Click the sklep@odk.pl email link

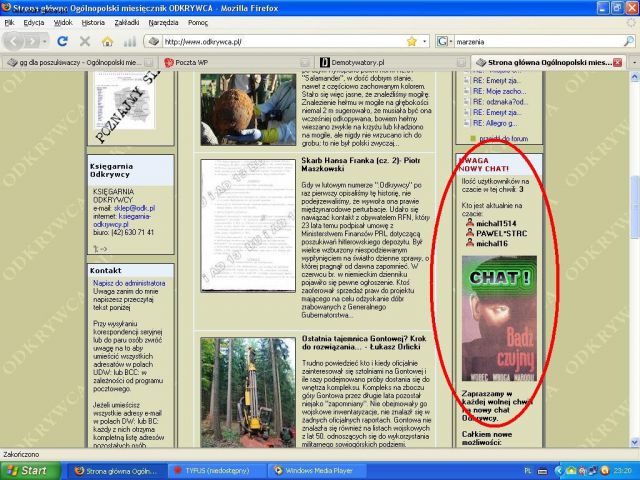(134, 208)
